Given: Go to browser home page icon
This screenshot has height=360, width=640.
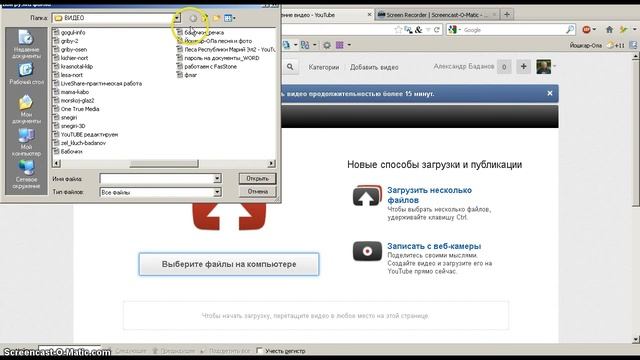Looking at the screenshot, I should (609, 29).
